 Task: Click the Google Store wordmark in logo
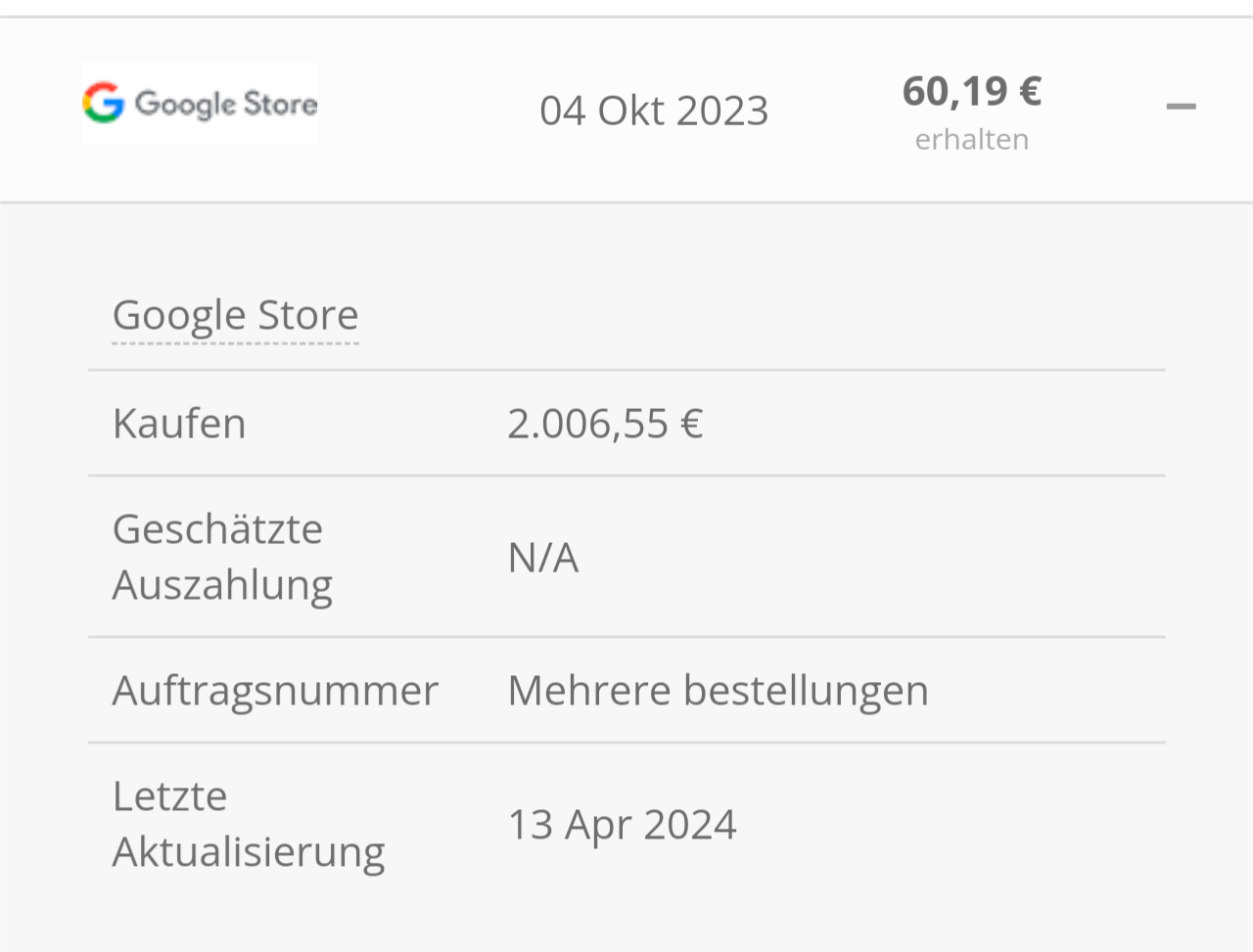226,104
